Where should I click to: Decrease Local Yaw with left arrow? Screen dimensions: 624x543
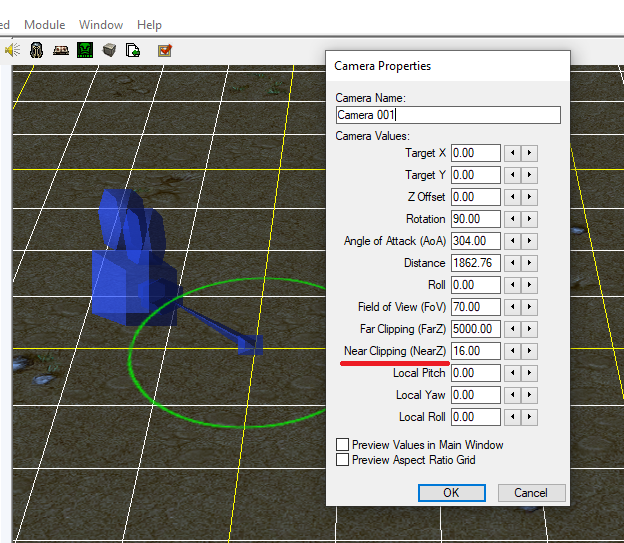pyautogui.click(x=513, y=395)
